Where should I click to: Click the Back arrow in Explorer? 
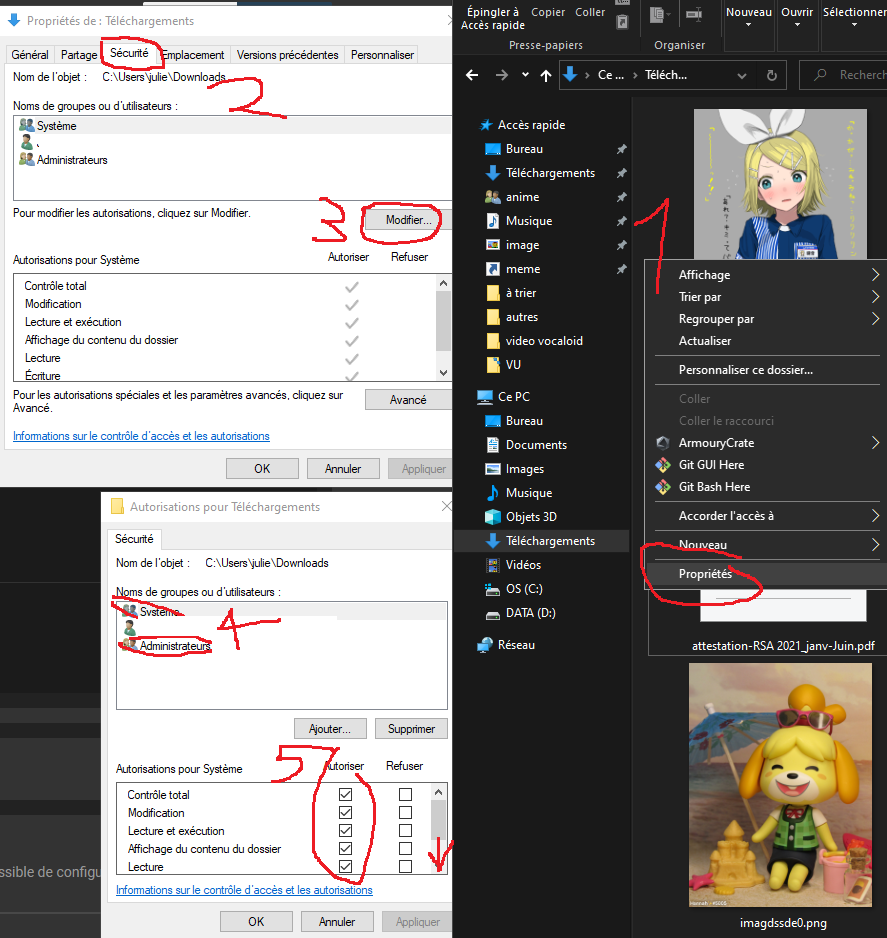[473, 75]
